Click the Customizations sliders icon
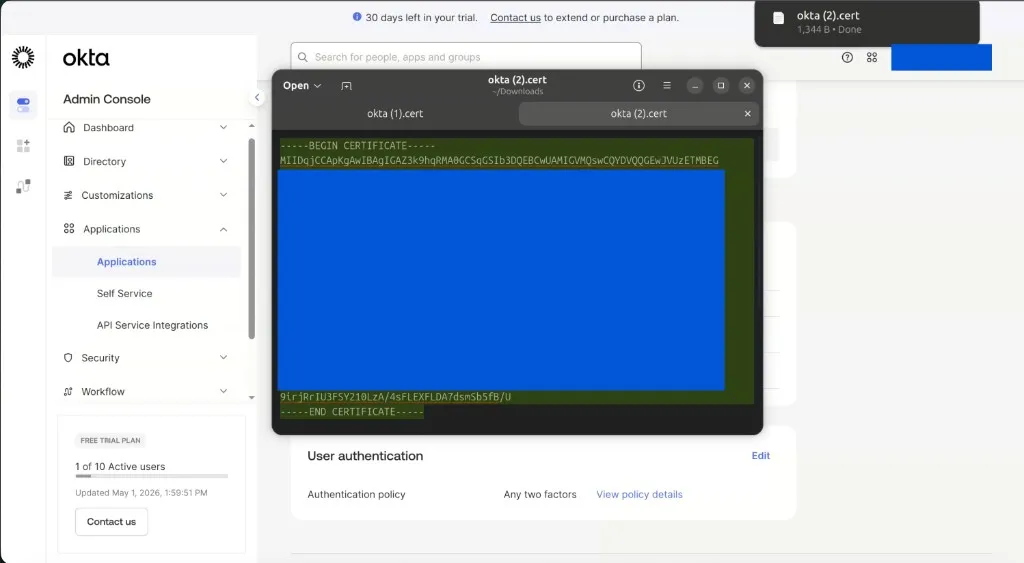Viewport: 1024px width, 563px height. [x=68, y=195]
